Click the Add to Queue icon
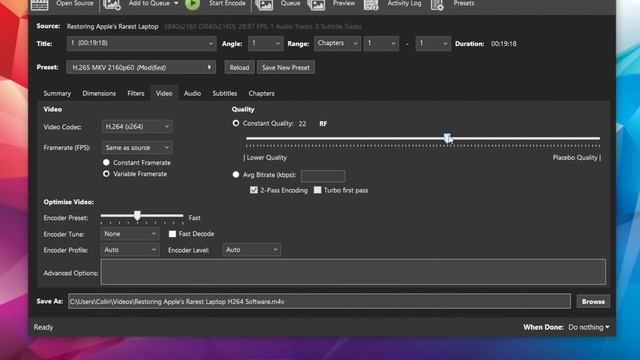 111,5
